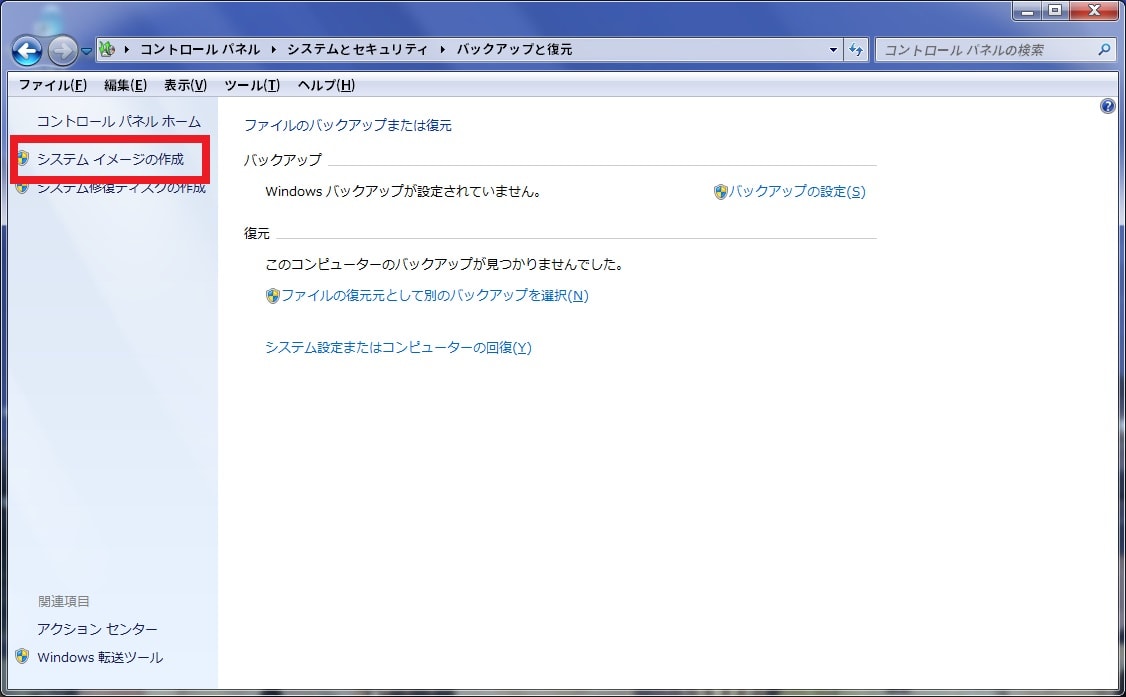
Task: Click the コントロール パネルの検索 search field
Action: pyautogui.click(x=985, y=50)
